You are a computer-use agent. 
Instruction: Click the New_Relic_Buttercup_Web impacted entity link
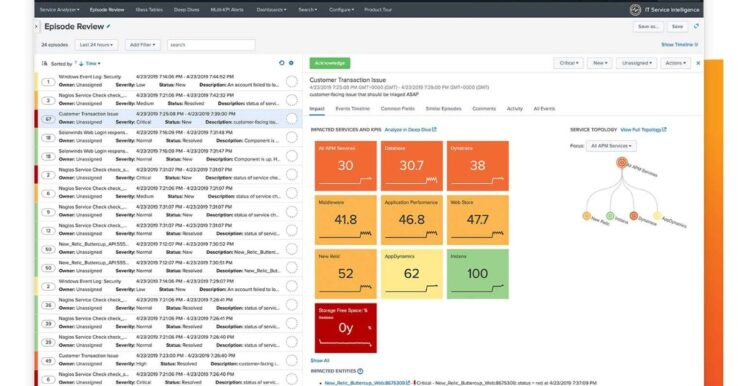(367, 383)
